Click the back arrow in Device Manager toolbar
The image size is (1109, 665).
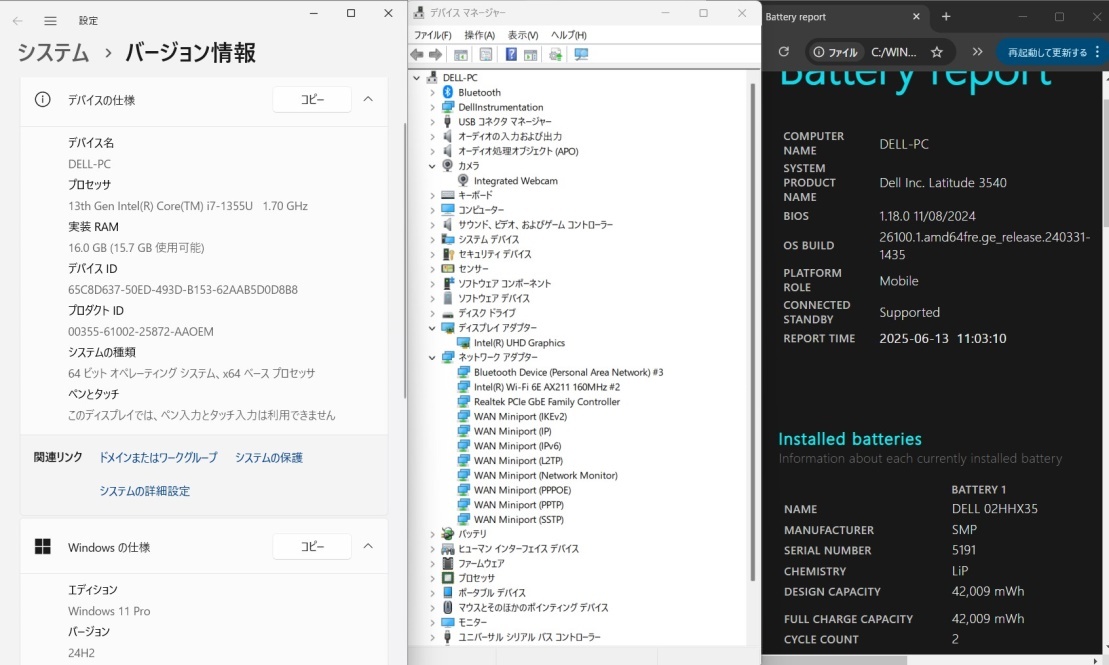point(417,54)
